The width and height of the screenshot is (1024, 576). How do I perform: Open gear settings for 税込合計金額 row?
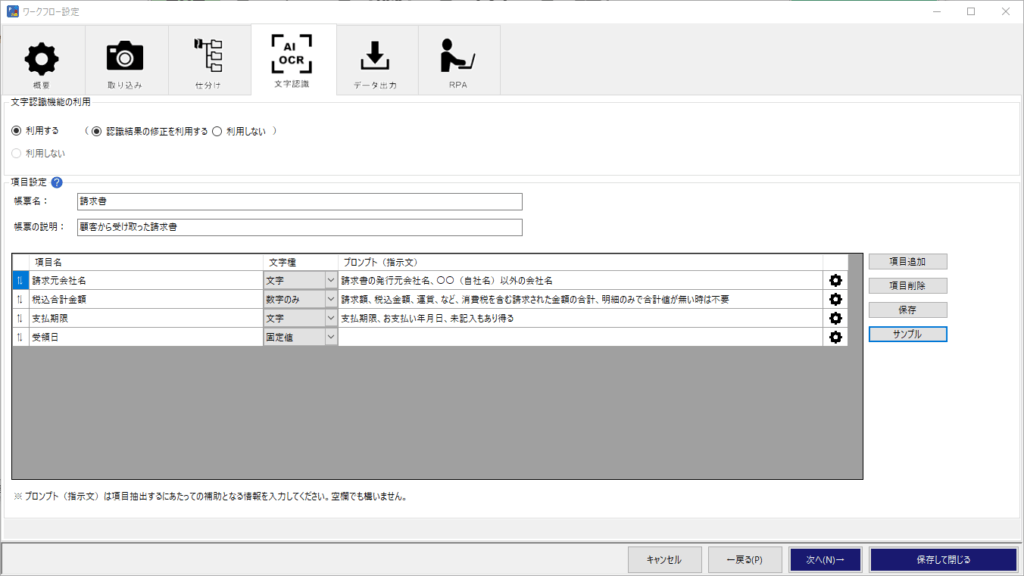(x=835, y=299)
